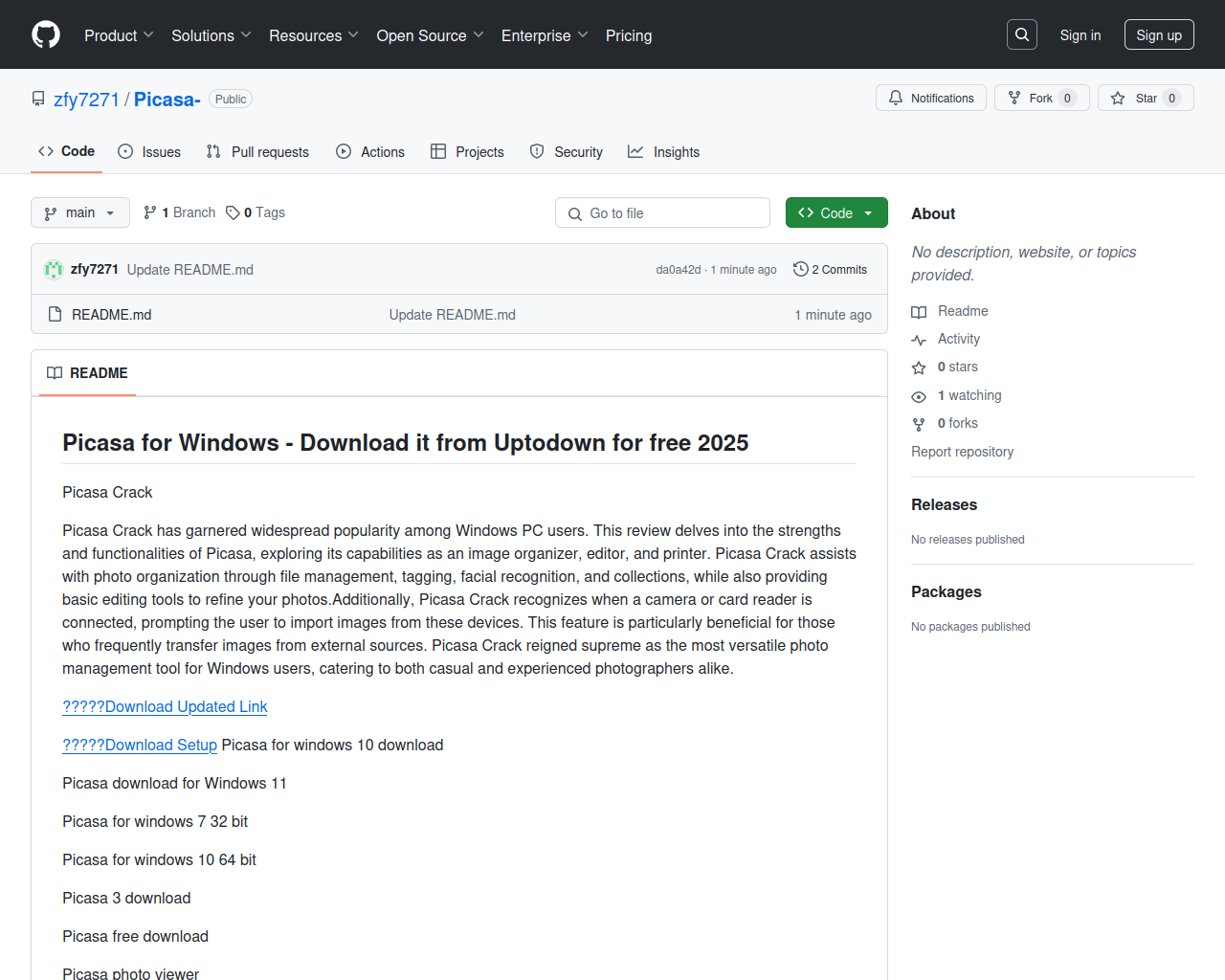1225x980 pixels.
Task: Click the book icon beside Readme
Action: pos(919,312)
